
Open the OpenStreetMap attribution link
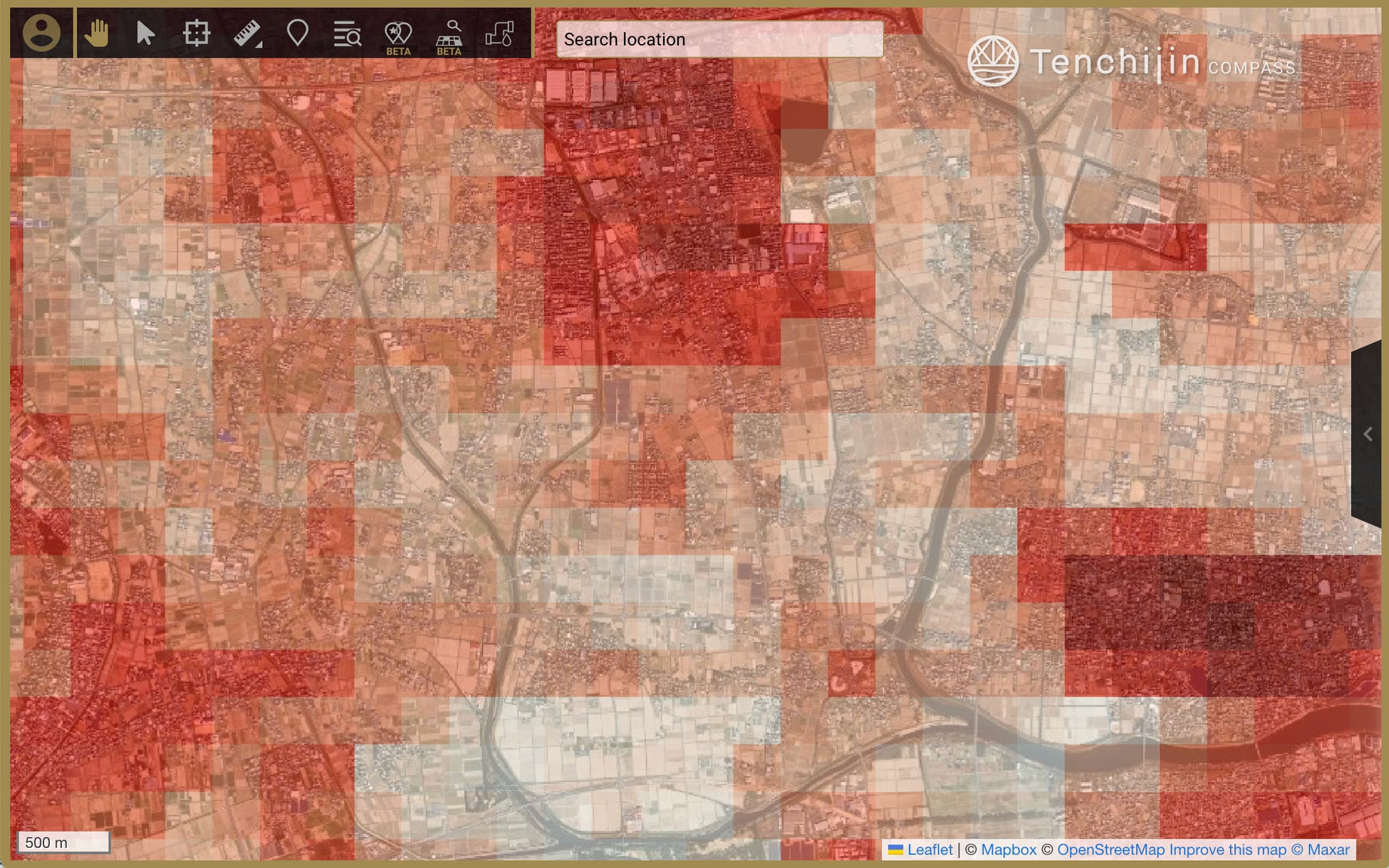pyautogui.click(x=1110, y=849)
